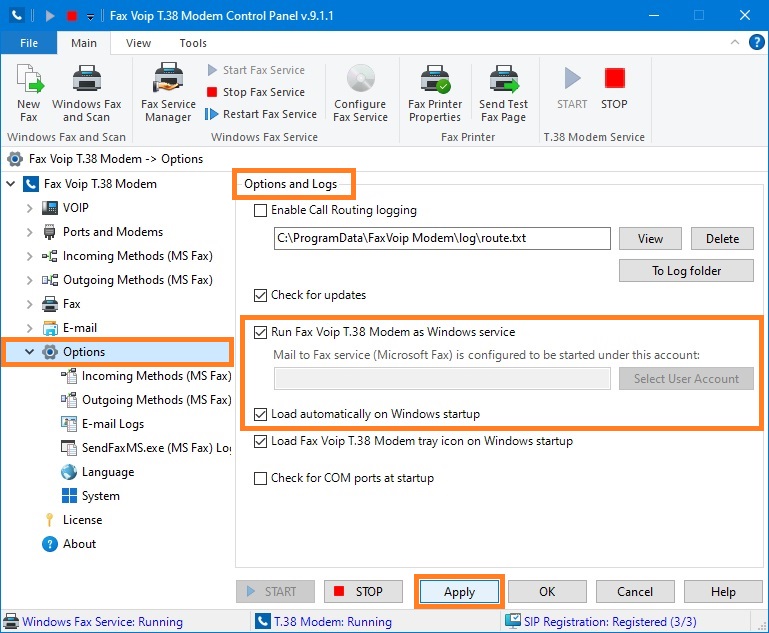The width and height of the screenshot is (769, 633).
Task: Click Send Test Fax Page
Action: [x=503, y=93]
